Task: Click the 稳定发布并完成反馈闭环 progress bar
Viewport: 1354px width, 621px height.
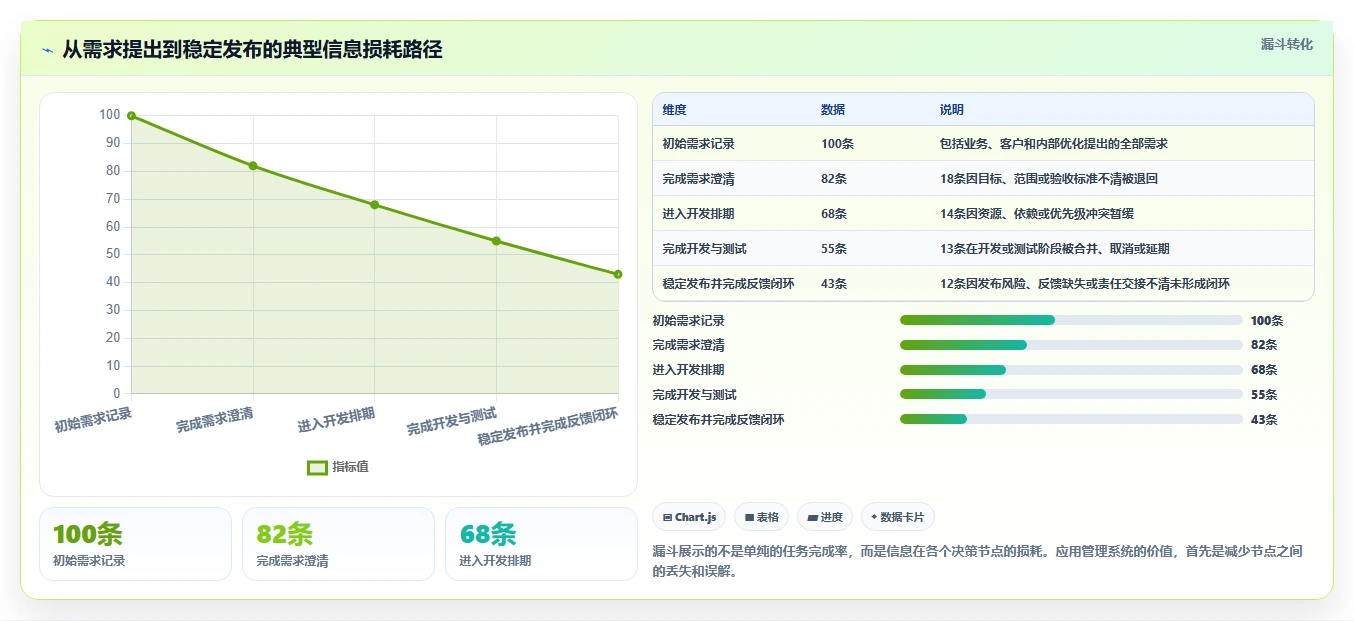Action: (x=1071, y=419)
